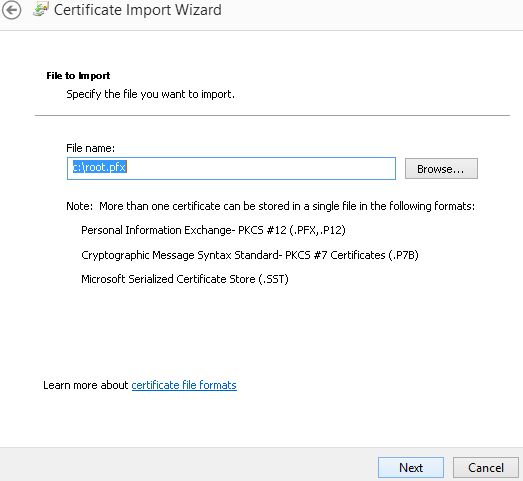
Task: Open the certificate file formats link
Action: [x=184, y=385]
